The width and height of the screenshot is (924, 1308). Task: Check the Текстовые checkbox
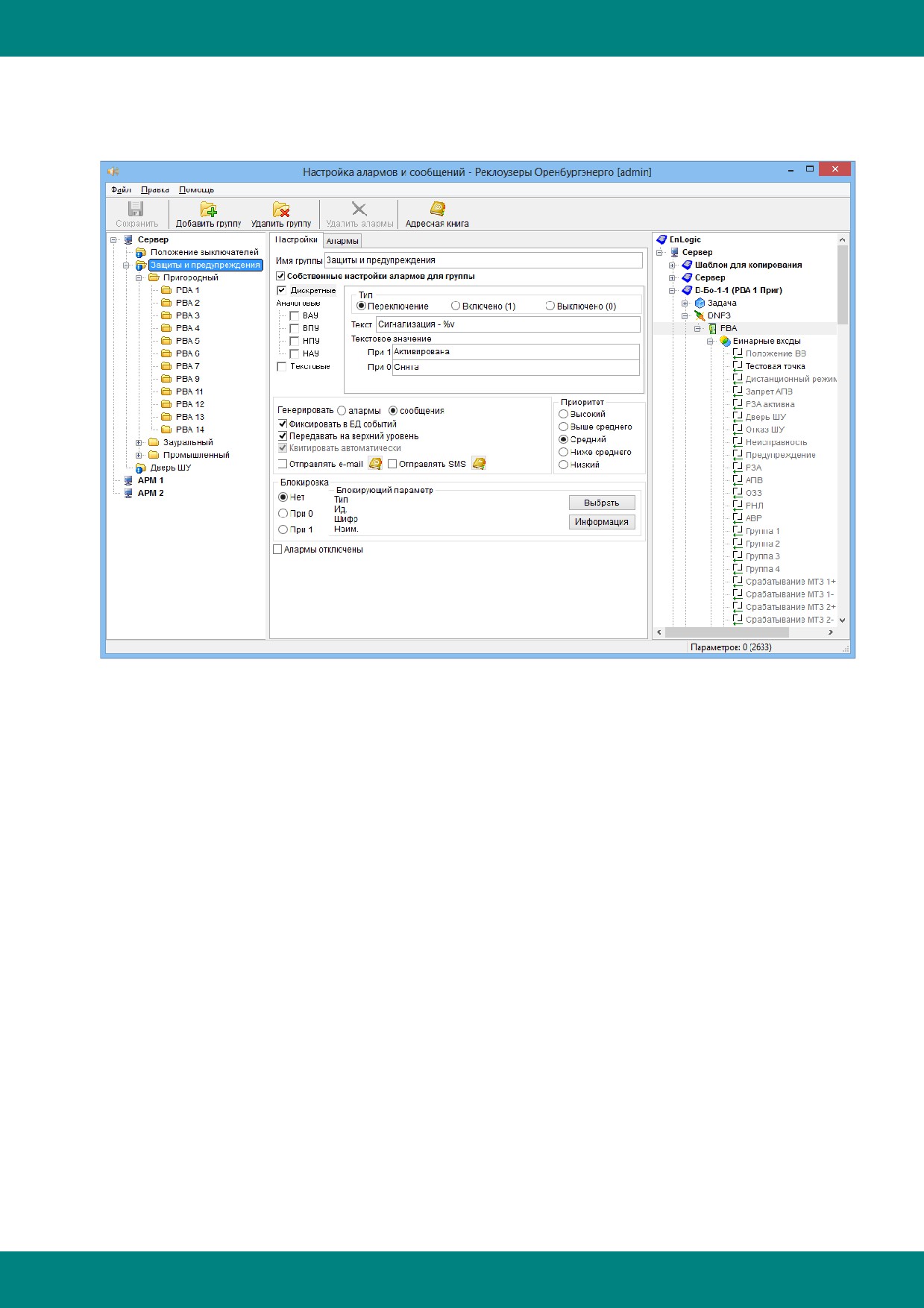281,366
